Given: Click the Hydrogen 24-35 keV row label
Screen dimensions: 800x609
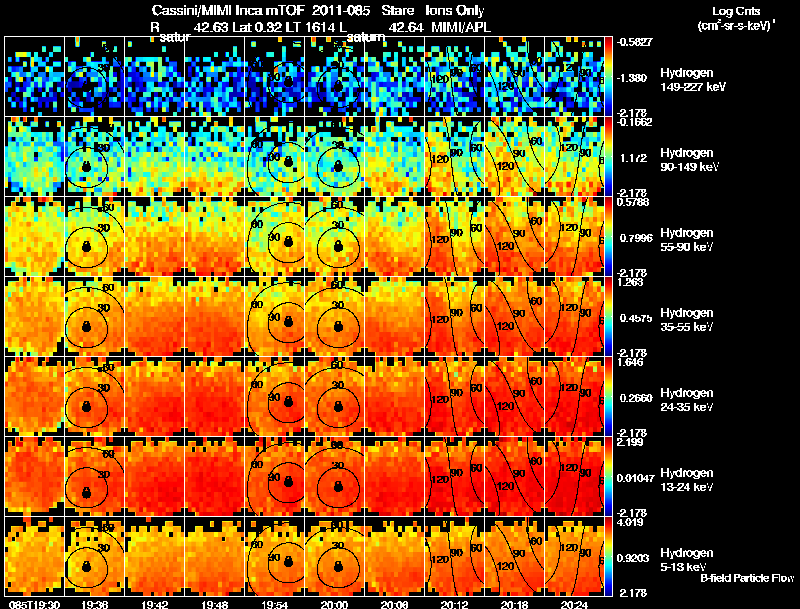Looking at the screenshot, I should point(687,400).
